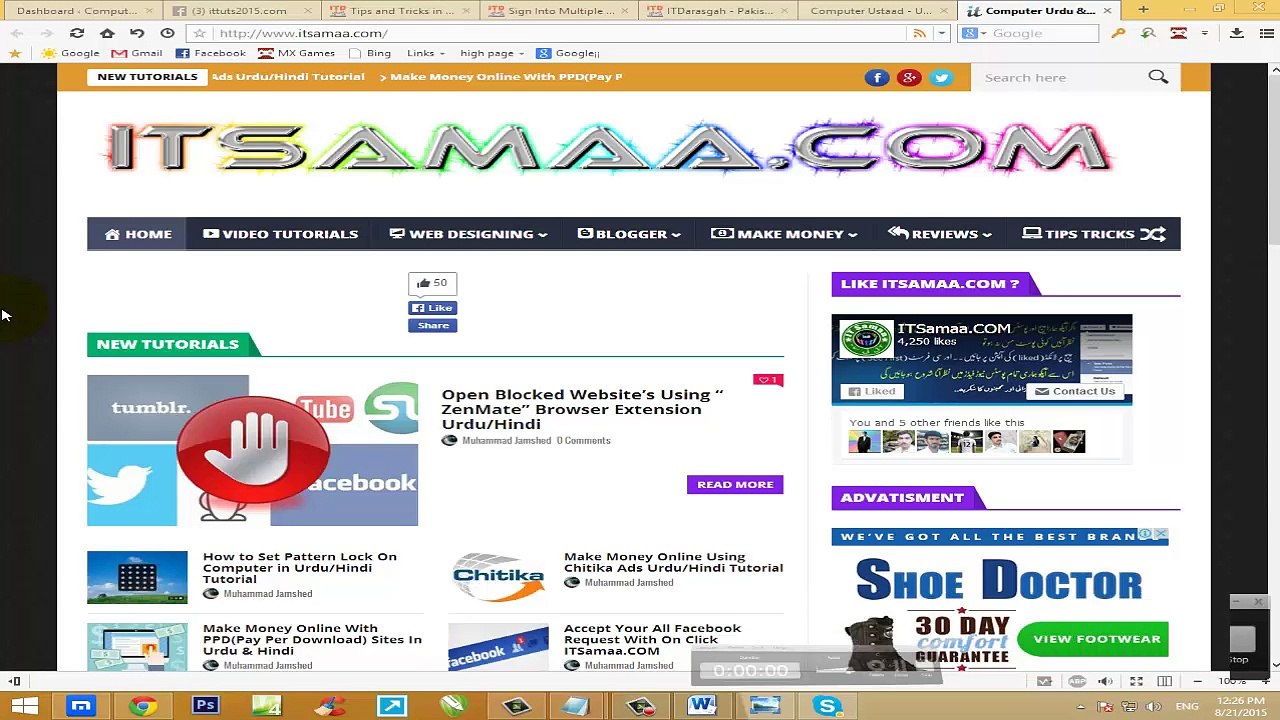1280x720 pixels.
Task: Open Microsoft Word from the taskbar
Action: click(702, 706)
